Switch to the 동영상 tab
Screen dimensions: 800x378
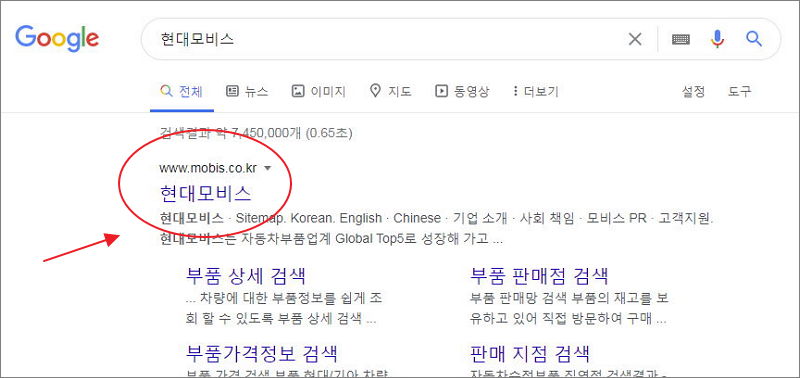click(462, 92)
